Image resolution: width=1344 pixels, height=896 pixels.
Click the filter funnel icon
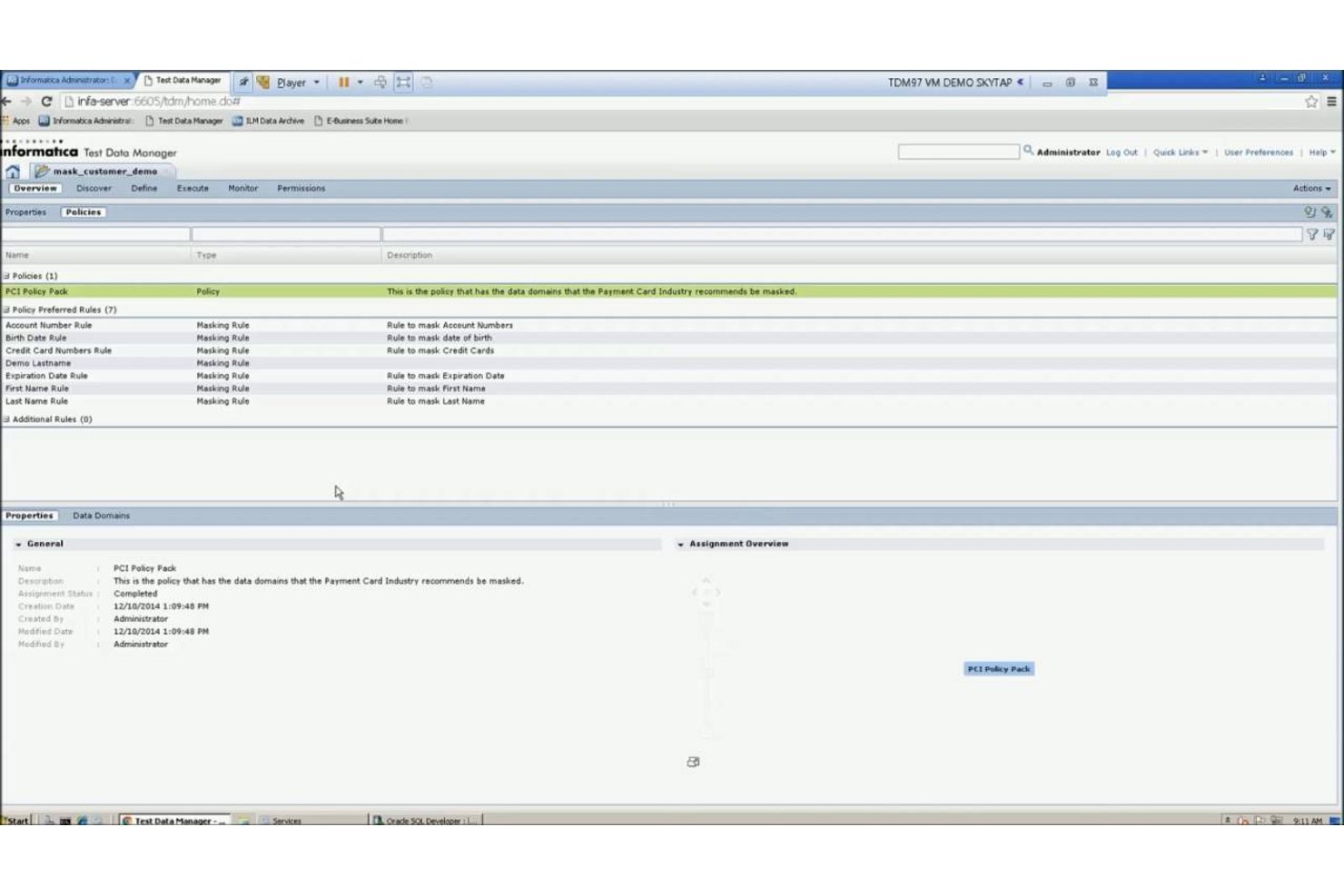[1312, 234]
